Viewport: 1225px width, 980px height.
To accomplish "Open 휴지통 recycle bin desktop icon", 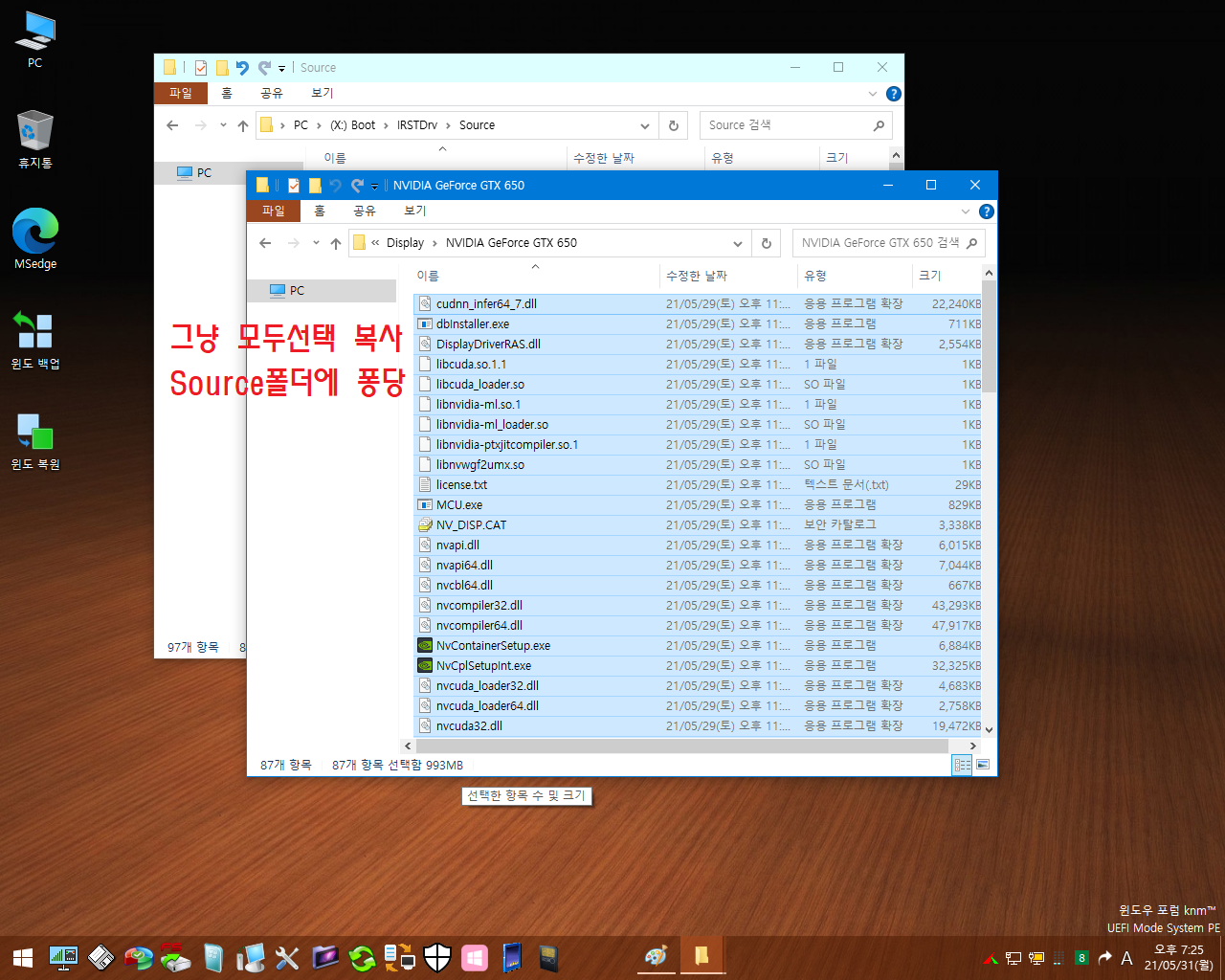I will click(35, 140).
